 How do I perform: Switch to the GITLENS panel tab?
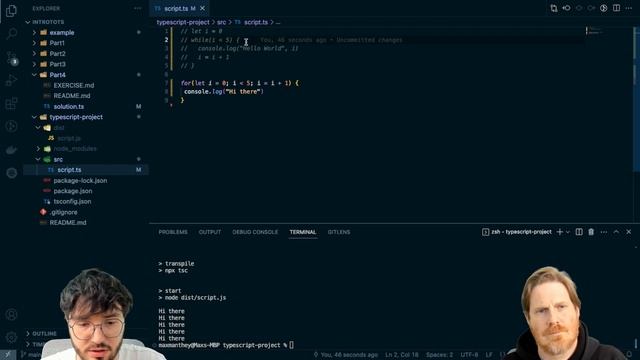(339, 232)
